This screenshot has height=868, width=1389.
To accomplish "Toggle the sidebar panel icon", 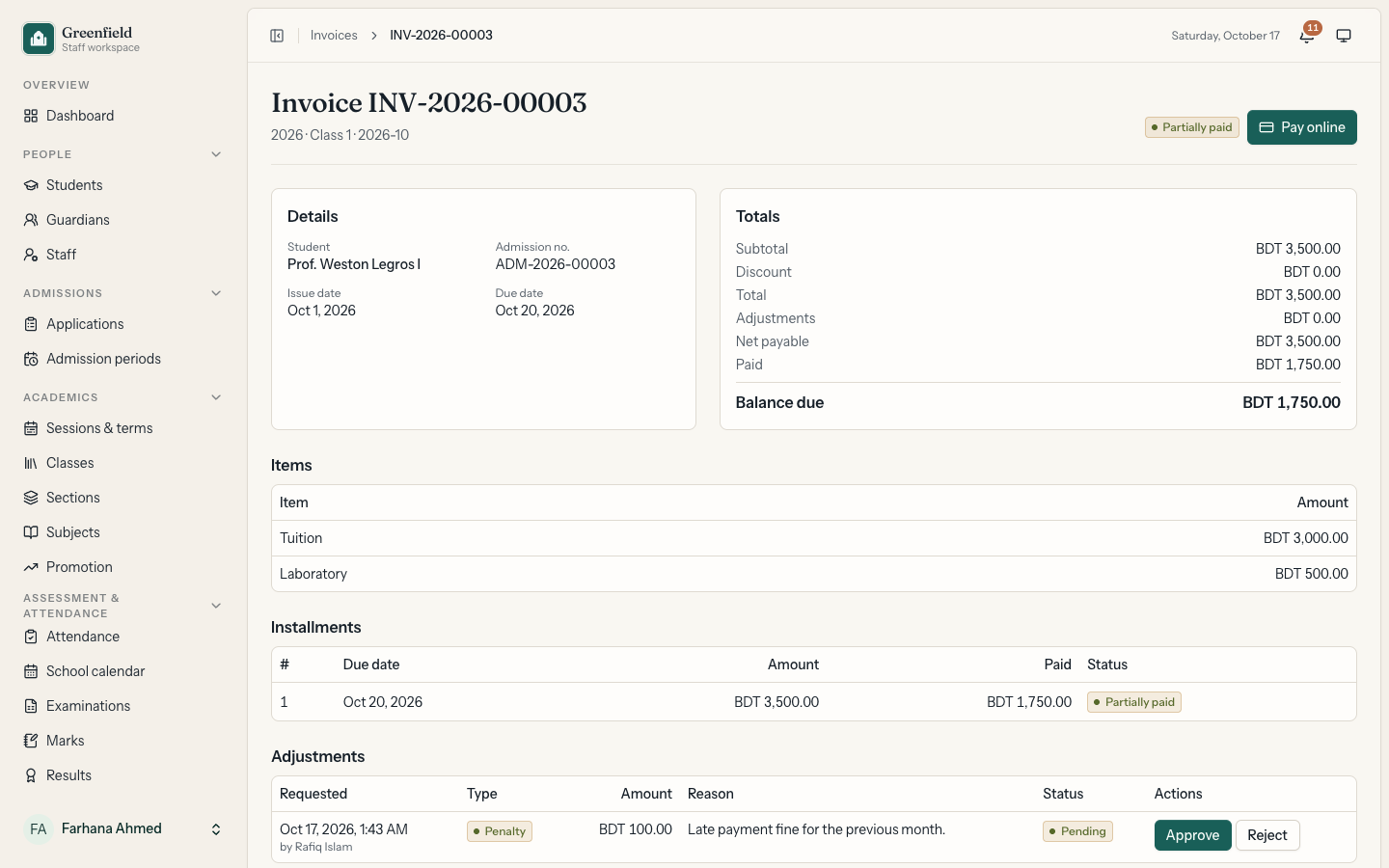I will pyautogui.click(x=277, y=36).
